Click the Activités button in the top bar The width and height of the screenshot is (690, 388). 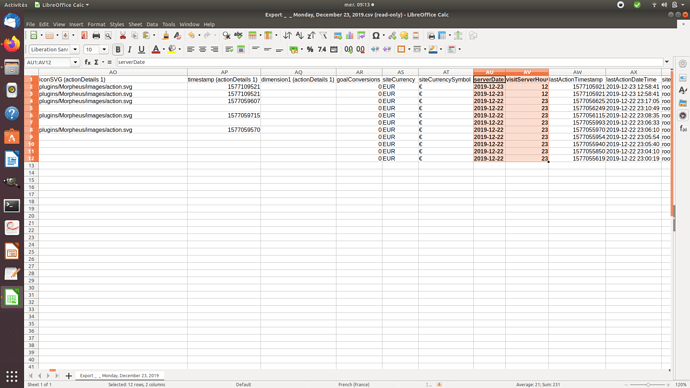pos(15,4)
